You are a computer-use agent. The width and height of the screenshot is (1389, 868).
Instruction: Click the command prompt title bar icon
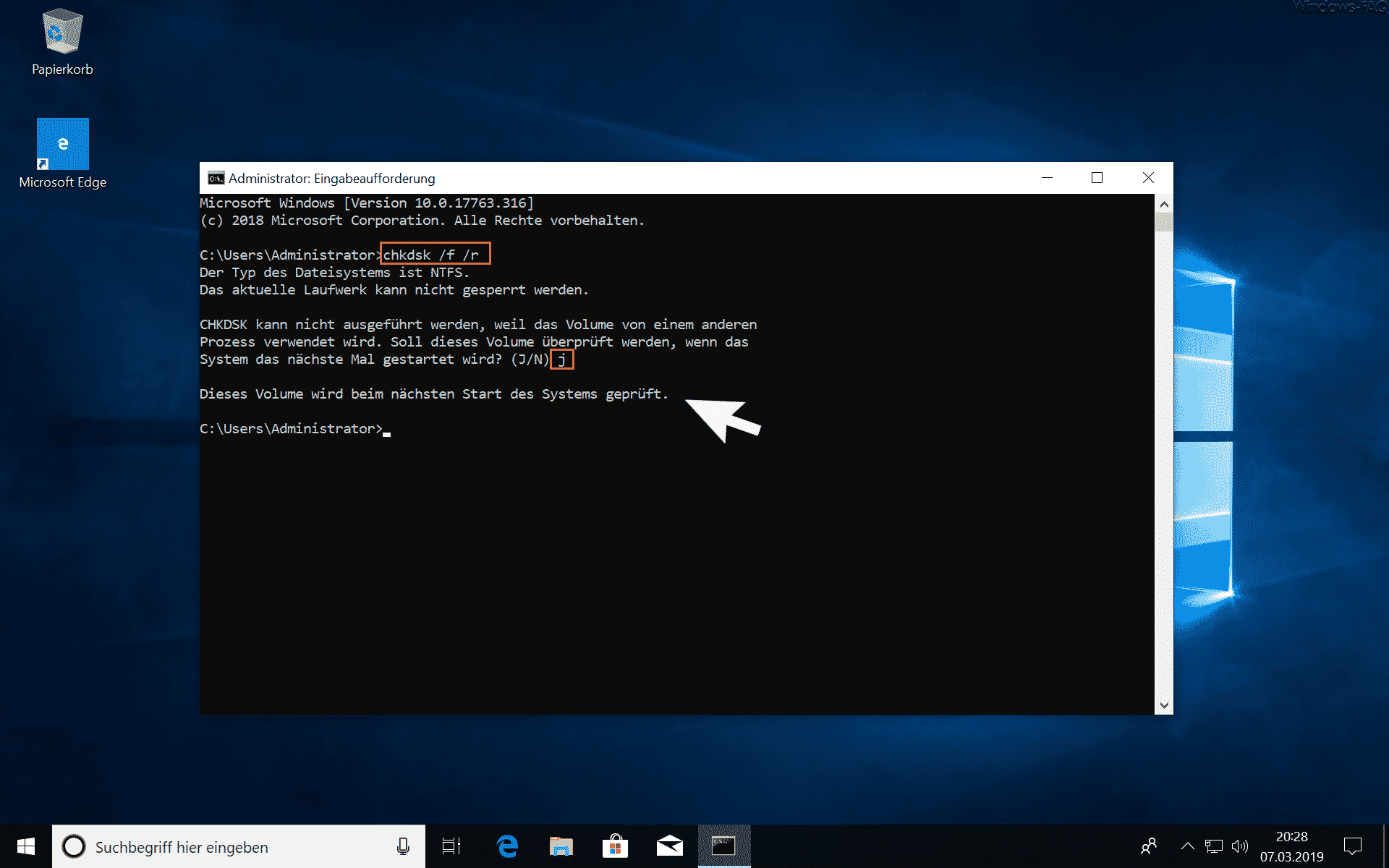216,178
